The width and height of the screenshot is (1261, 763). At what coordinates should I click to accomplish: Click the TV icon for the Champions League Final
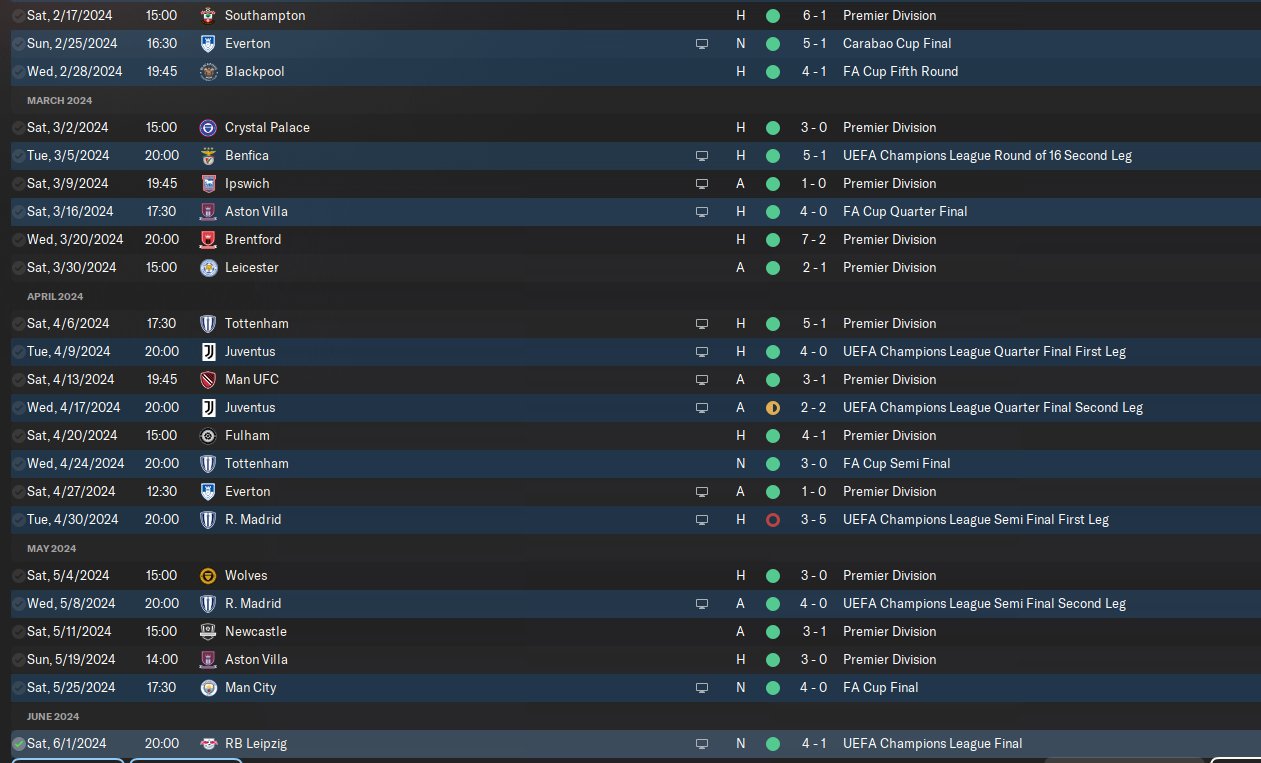(702, 744)
